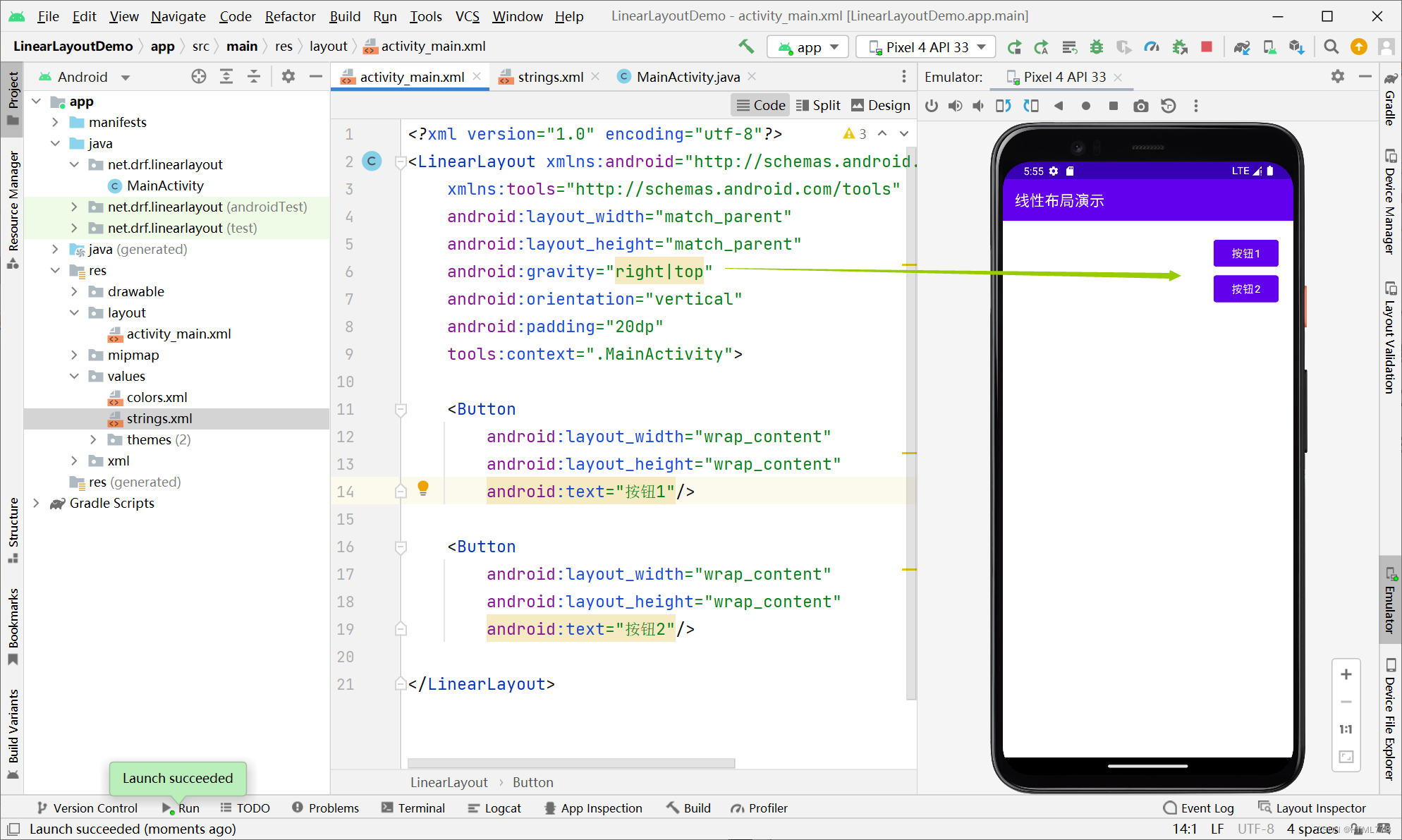The width and height of the screenshot is (1402, 840).
Task: Open the Refactor menu
Action: [290, 16]
